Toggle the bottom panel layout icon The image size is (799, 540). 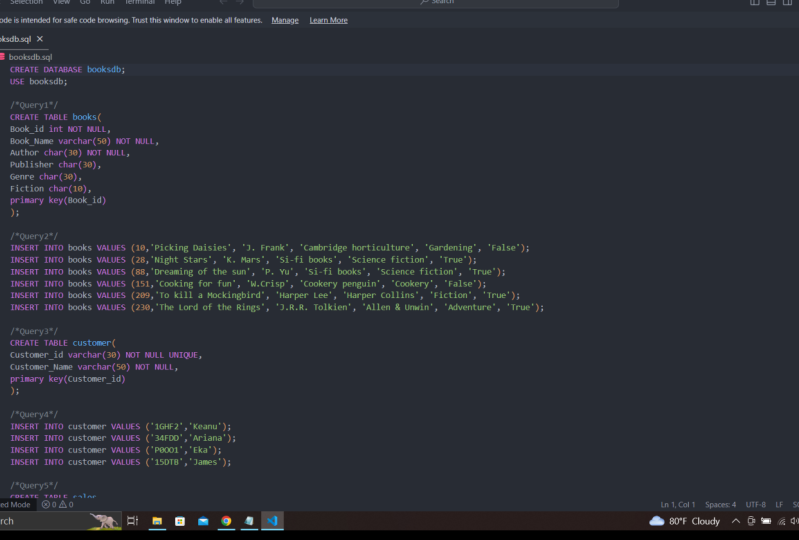point(771,3)
